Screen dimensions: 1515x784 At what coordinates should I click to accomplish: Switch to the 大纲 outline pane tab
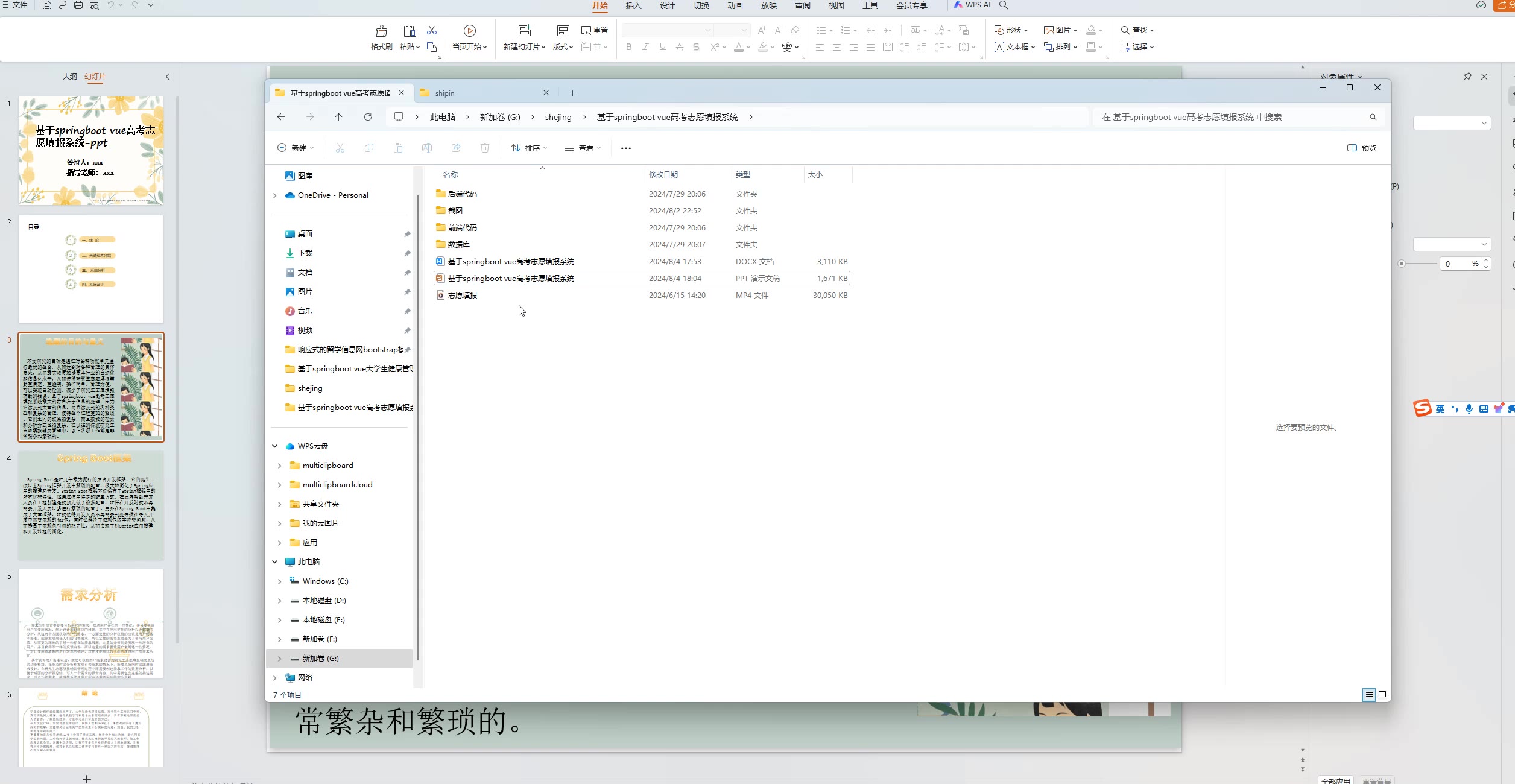[70, 77]
